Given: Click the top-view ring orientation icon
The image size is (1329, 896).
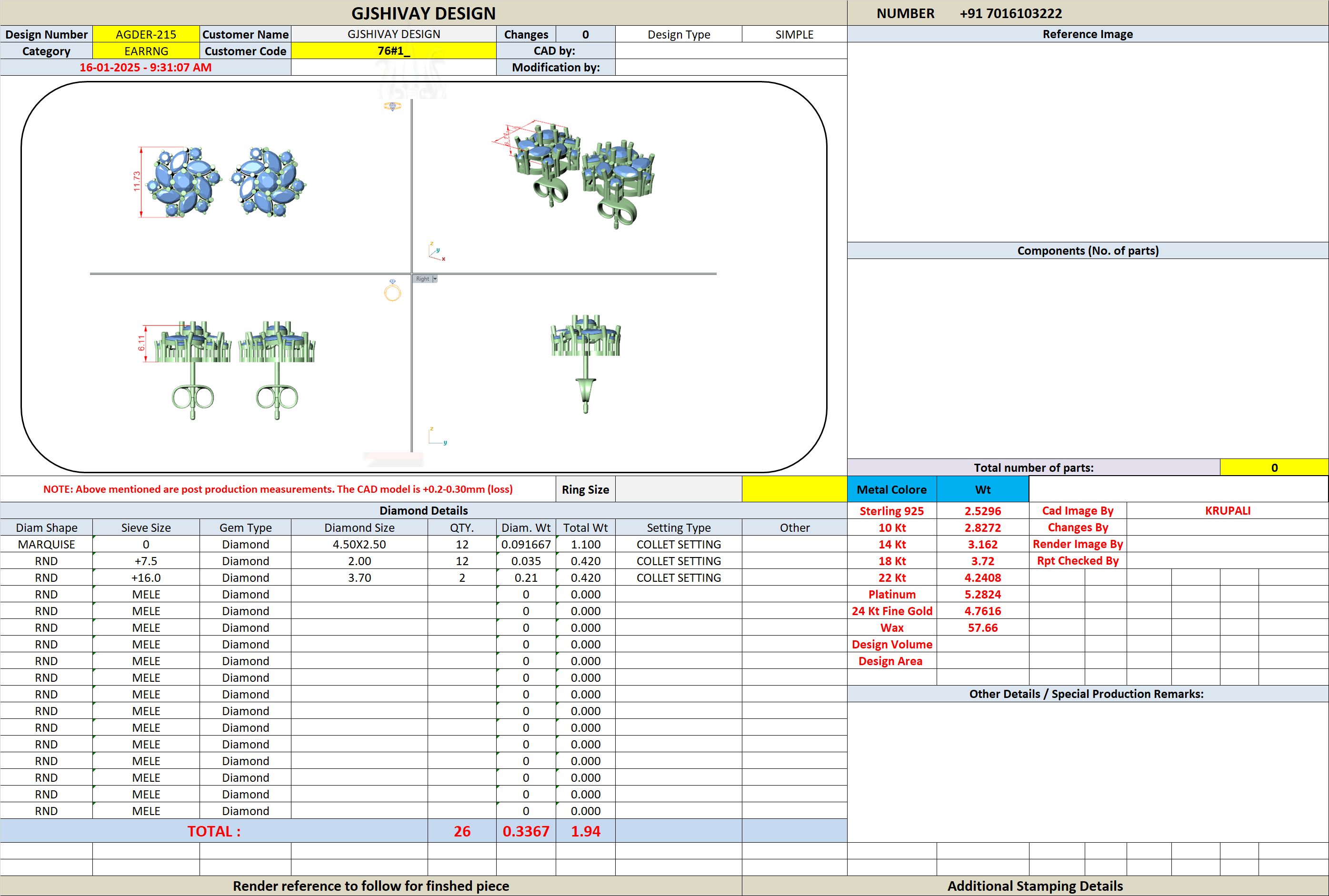Looking at the screenshot, I should [392, 106].
